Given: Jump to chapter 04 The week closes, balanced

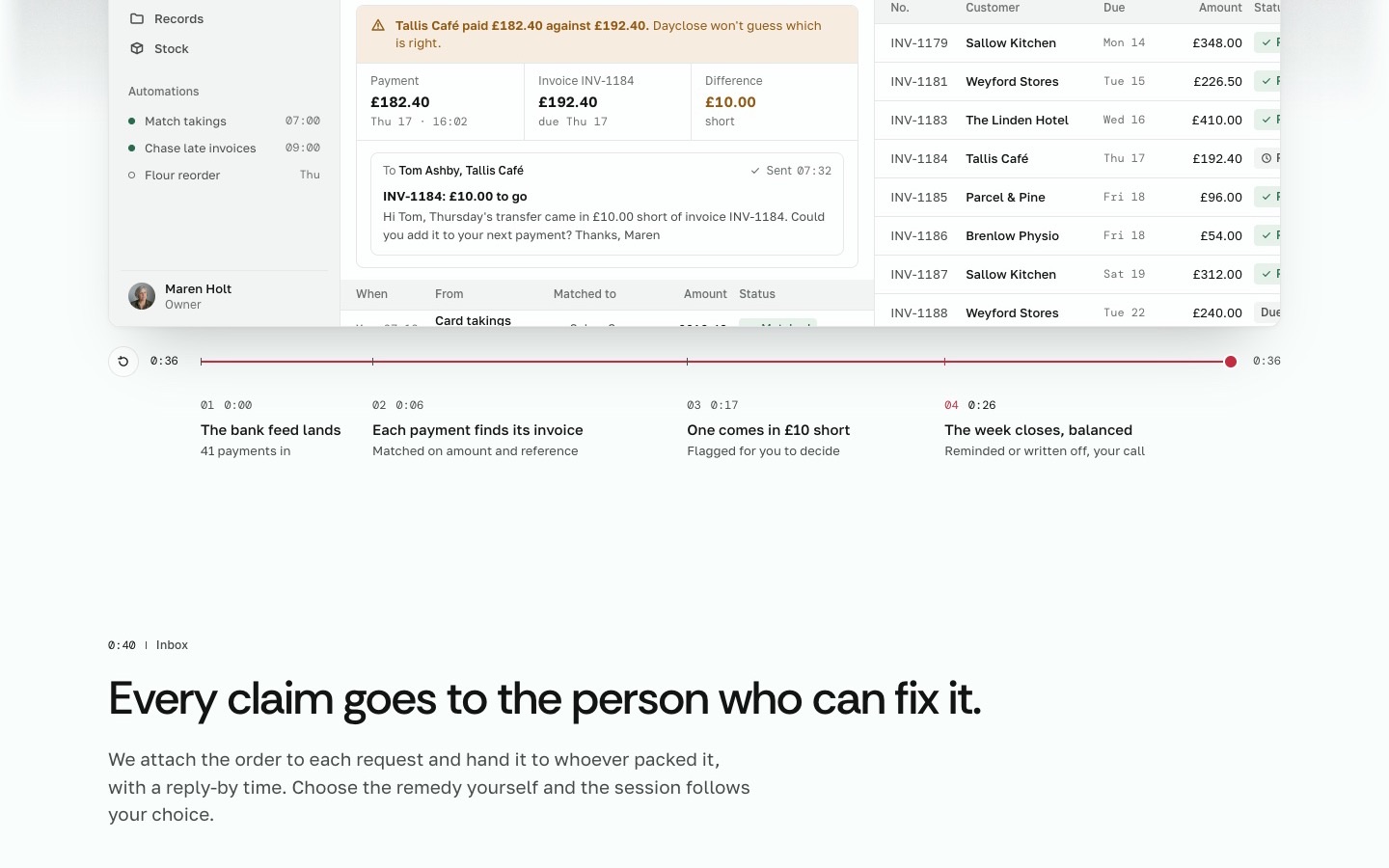Looking at the screenshot, I should tap(1045, 428).
